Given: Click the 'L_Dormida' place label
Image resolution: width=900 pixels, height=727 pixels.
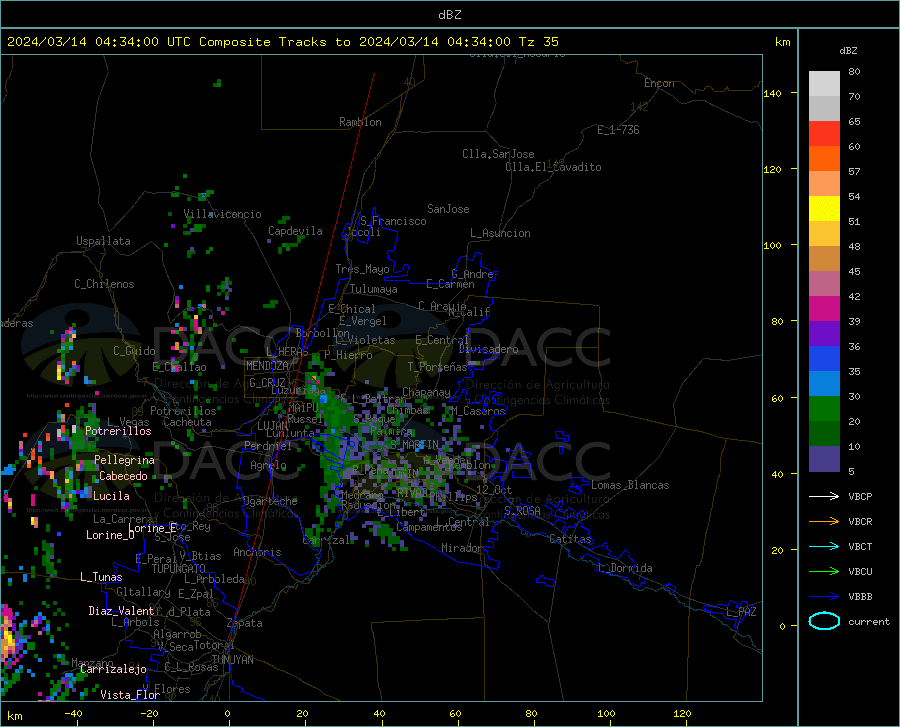Looking at the screenshot, I should point(624,568).
